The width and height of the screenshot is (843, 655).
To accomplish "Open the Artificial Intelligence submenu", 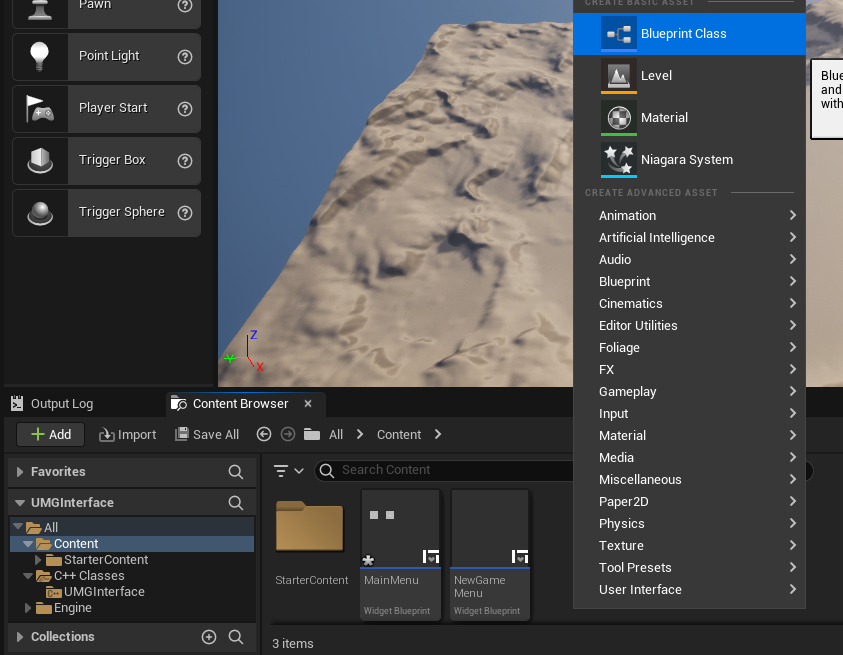I will tap(689, 237).
